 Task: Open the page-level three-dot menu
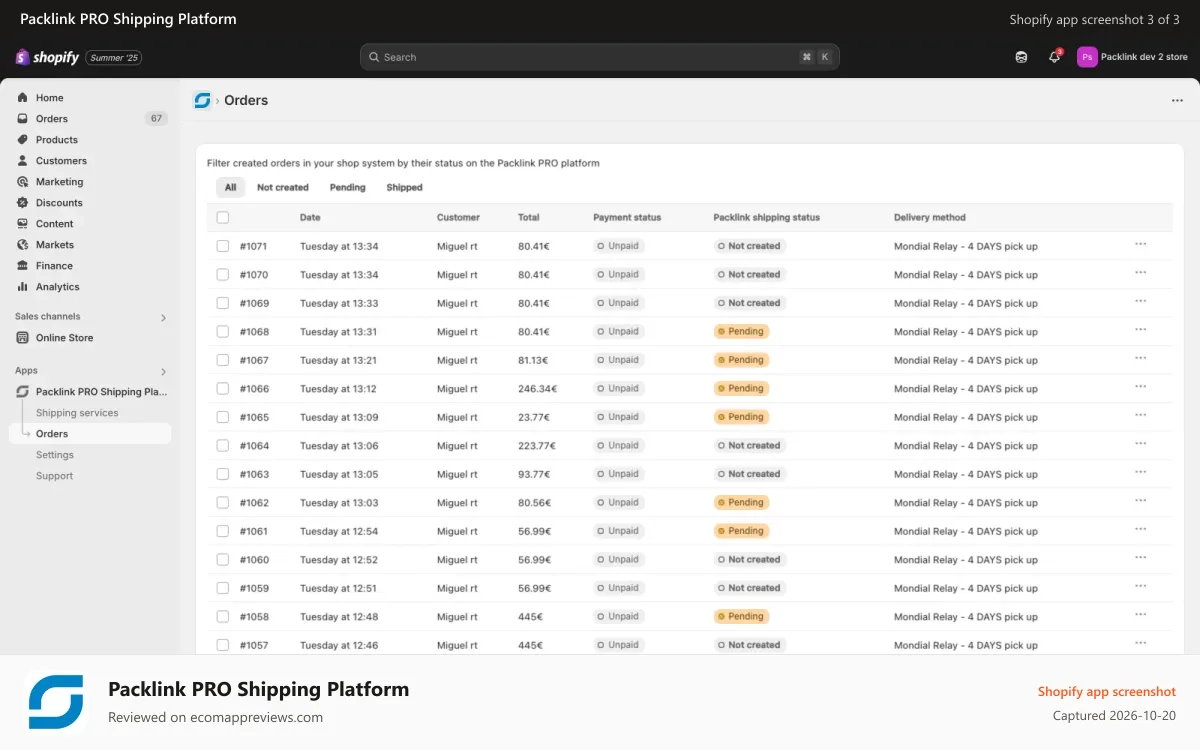coord(1177,100)
